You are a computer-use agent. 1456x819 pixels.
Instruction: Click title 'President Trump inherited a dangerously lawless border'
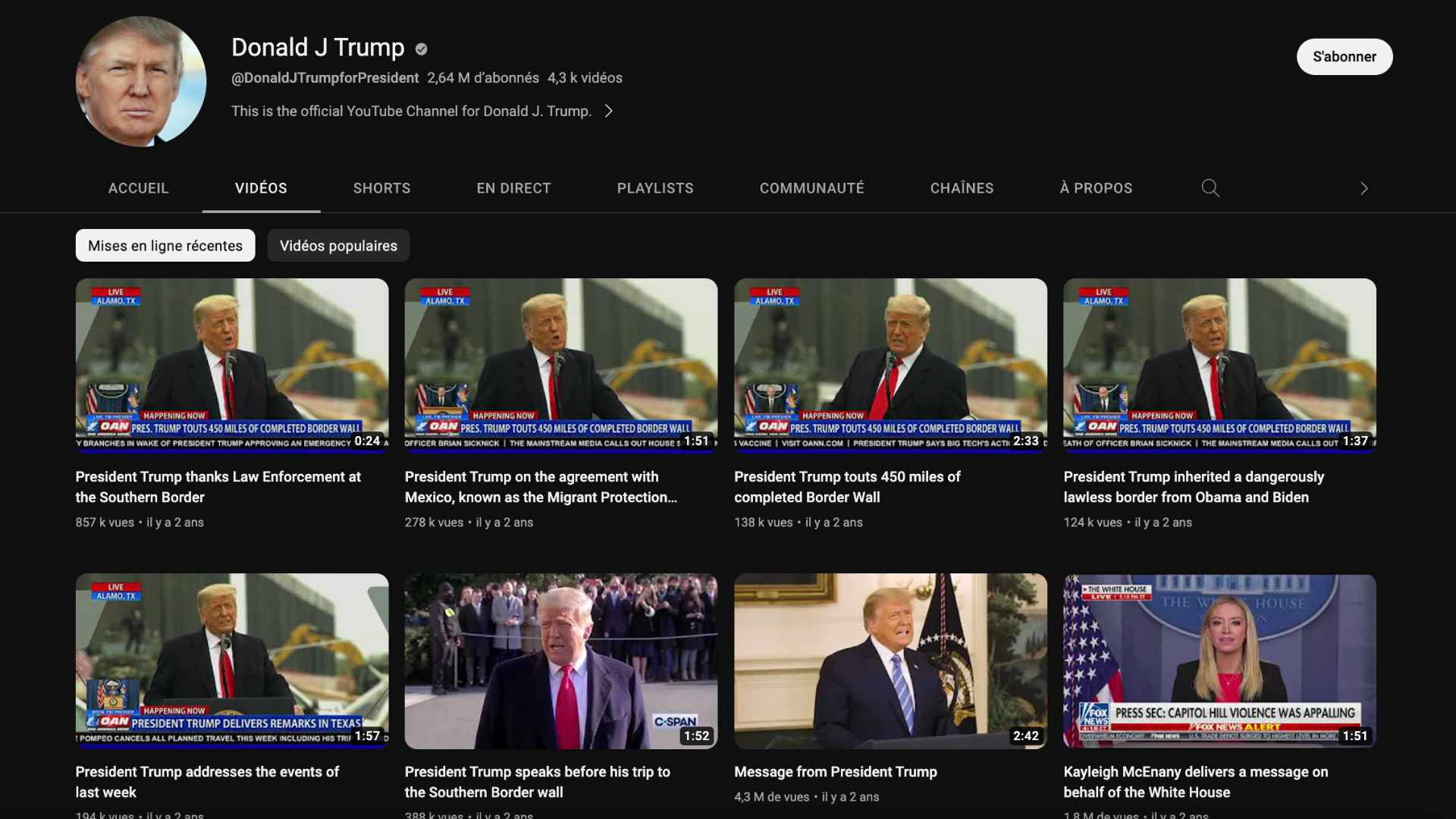(1194, 487)
